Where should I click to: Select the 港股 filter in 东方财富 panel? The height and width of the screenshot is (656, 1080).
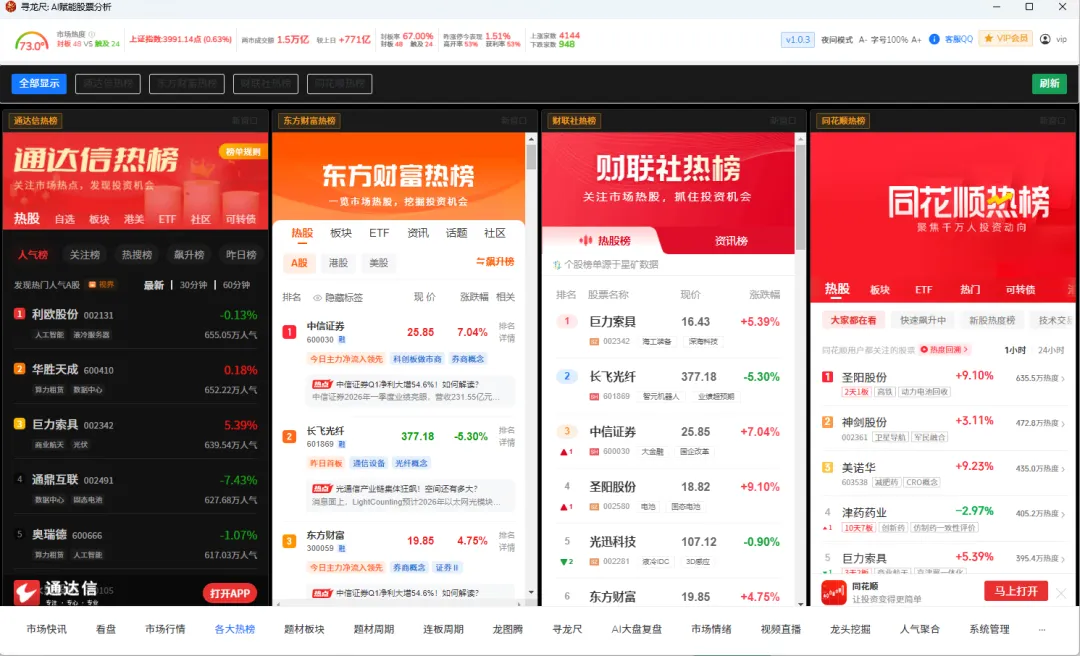tap(338, 263)
